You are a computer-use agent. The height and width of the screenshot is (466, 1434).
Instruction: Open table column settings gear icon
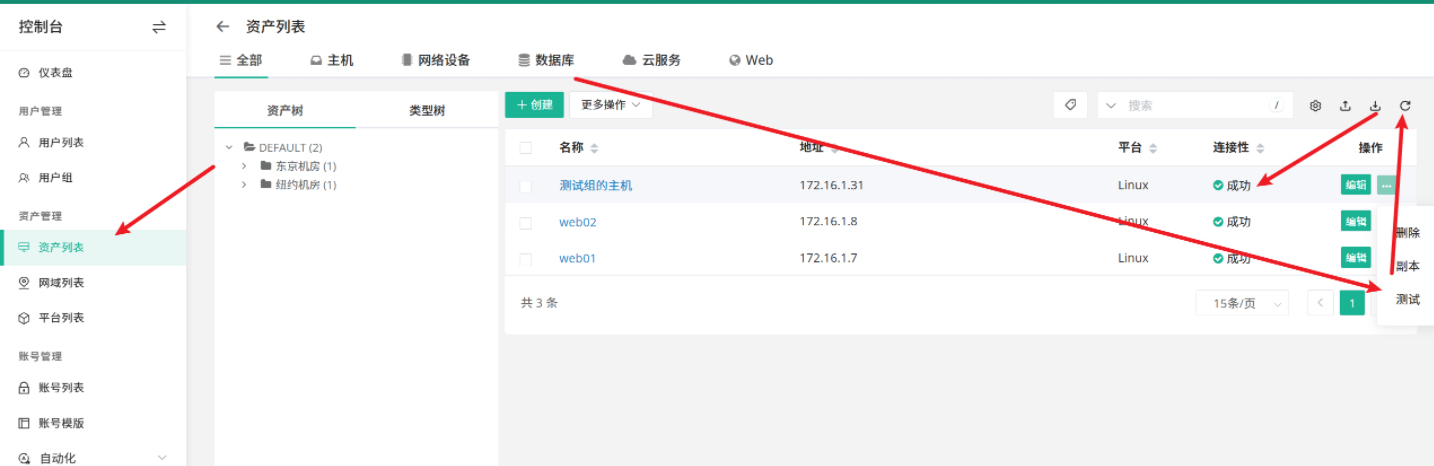[x=1316, y=106]
